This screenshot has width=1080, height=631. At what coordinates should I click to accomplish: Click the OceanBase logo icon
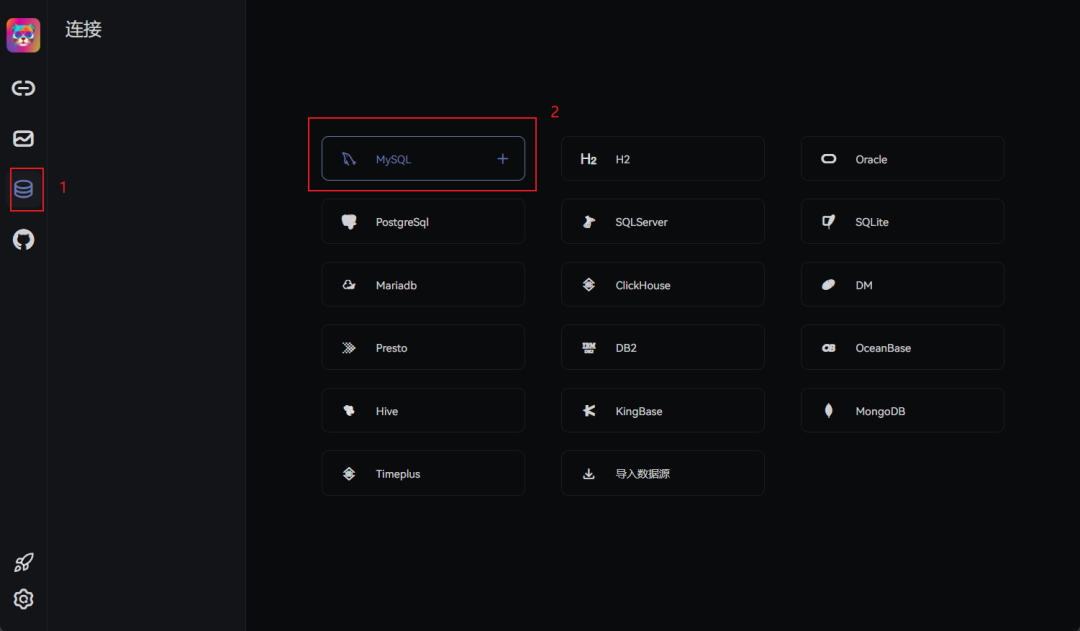point(829,348)
